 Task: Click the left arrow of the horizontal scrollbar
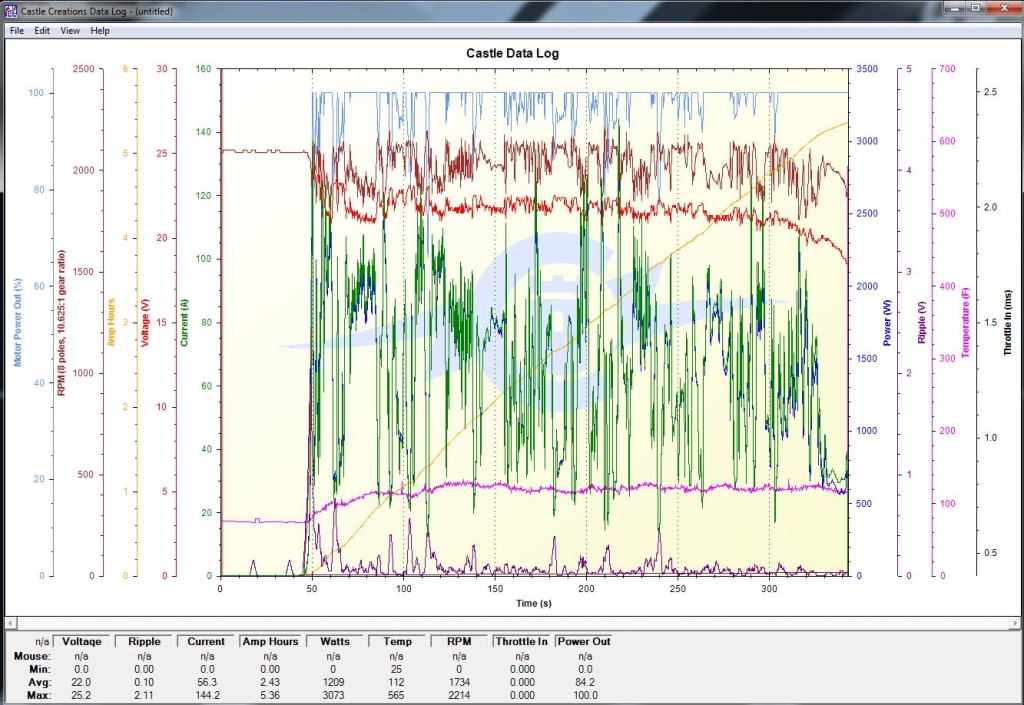10,623
